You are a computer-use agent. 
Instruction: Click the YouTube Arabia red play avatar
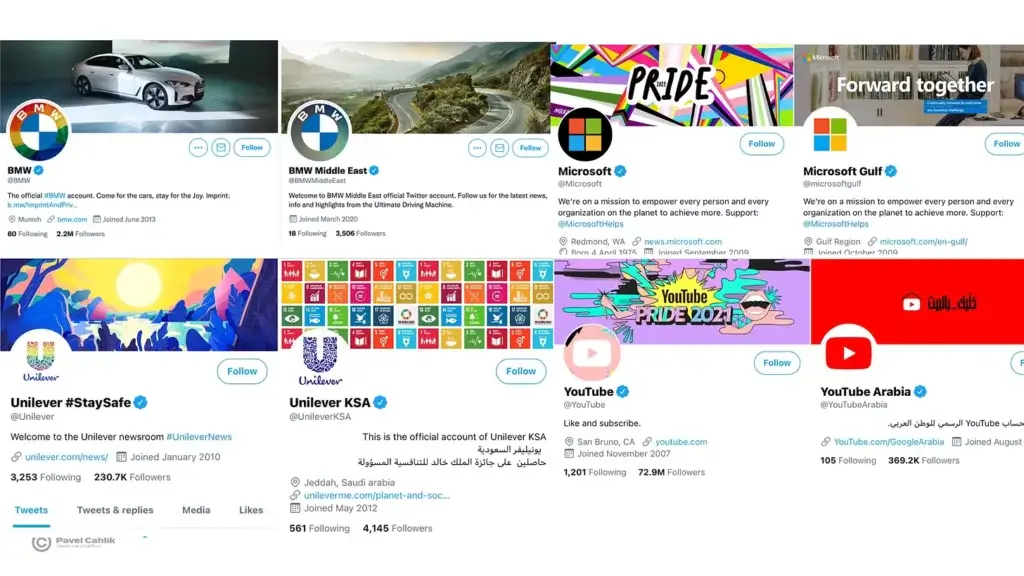(848, 353)
